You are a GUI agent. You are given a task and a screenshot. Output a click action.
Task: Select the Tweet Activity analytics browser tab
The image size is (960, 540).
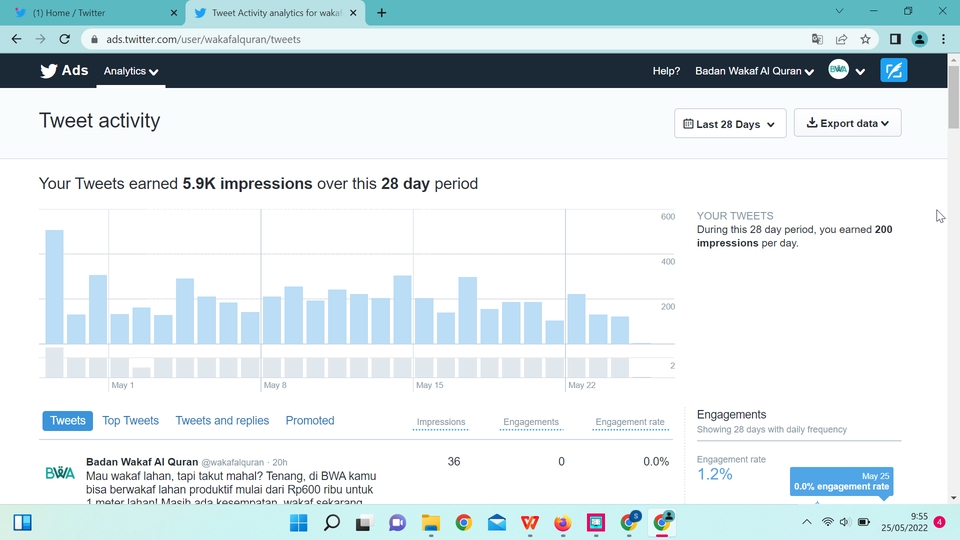tap(276, 13)
